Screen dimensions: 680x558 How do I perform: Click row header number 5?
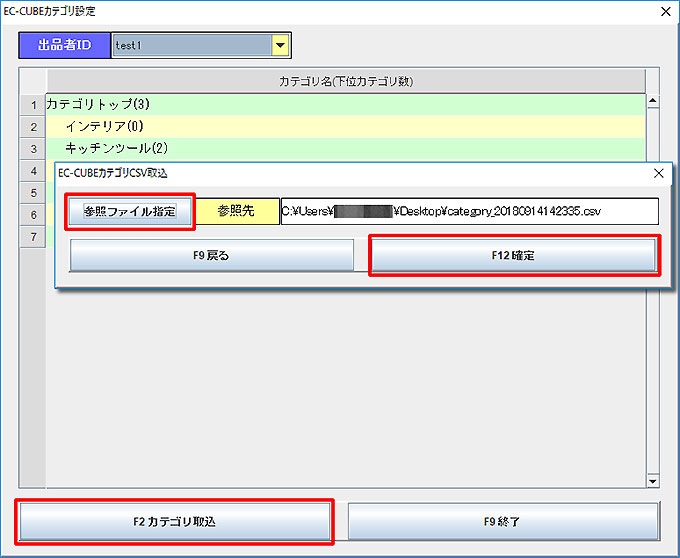(33, 193)
